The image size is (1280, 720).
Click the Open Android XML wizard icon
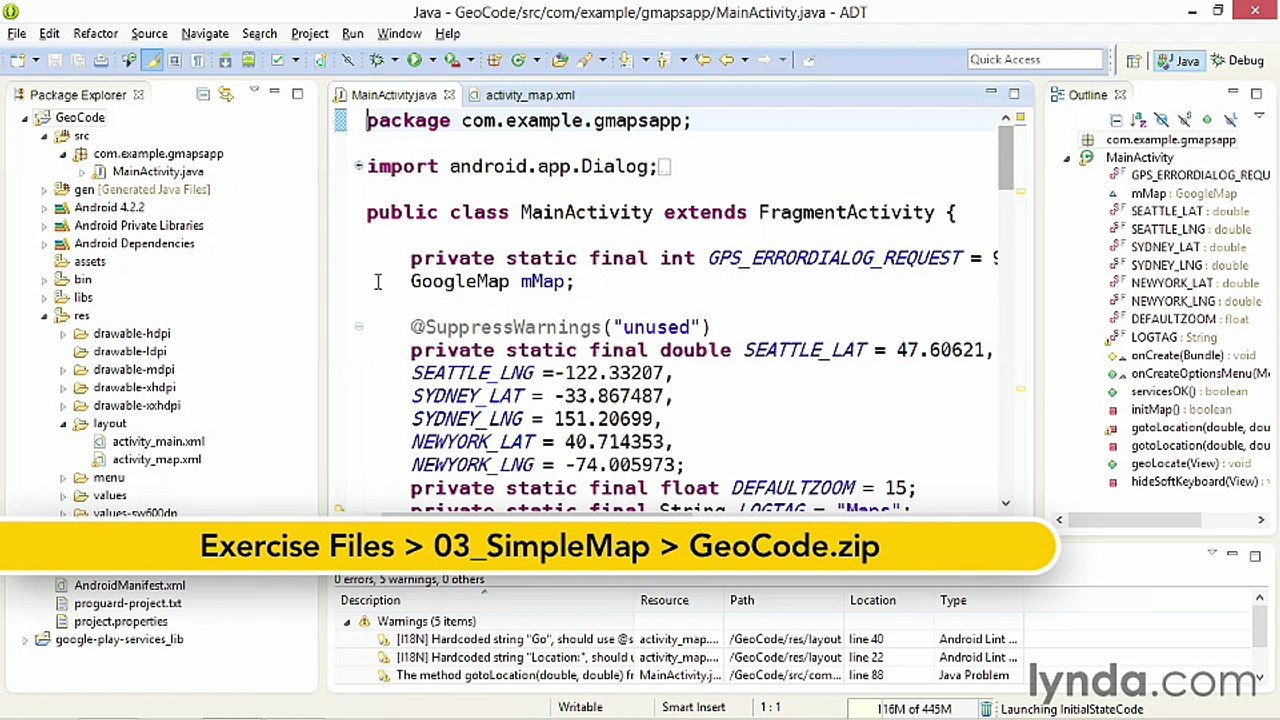[320, 60]
